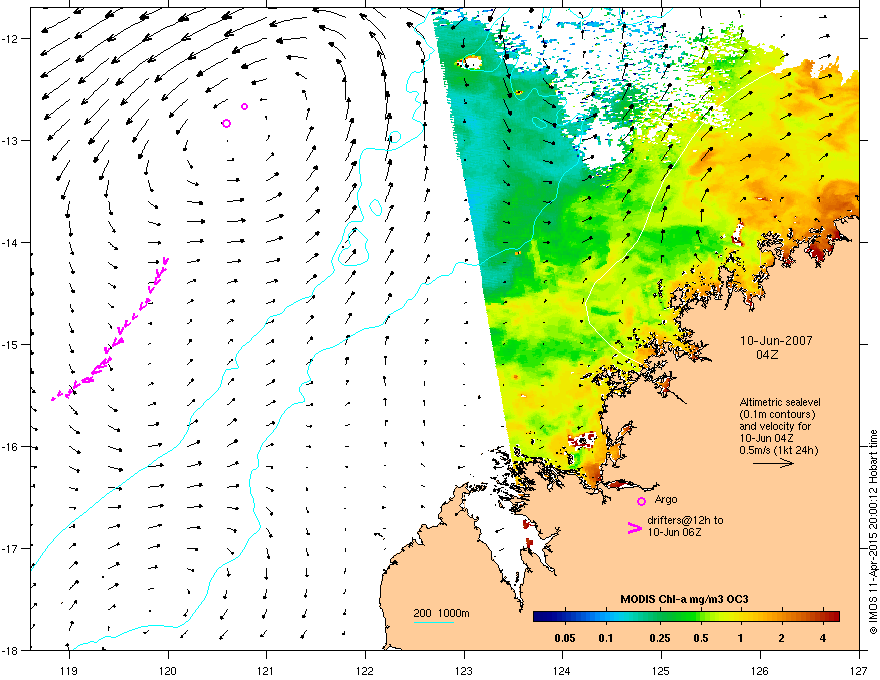
Task: Click the cyan 200/1000m depth contour legend line
Action: [x=433, y=623]
